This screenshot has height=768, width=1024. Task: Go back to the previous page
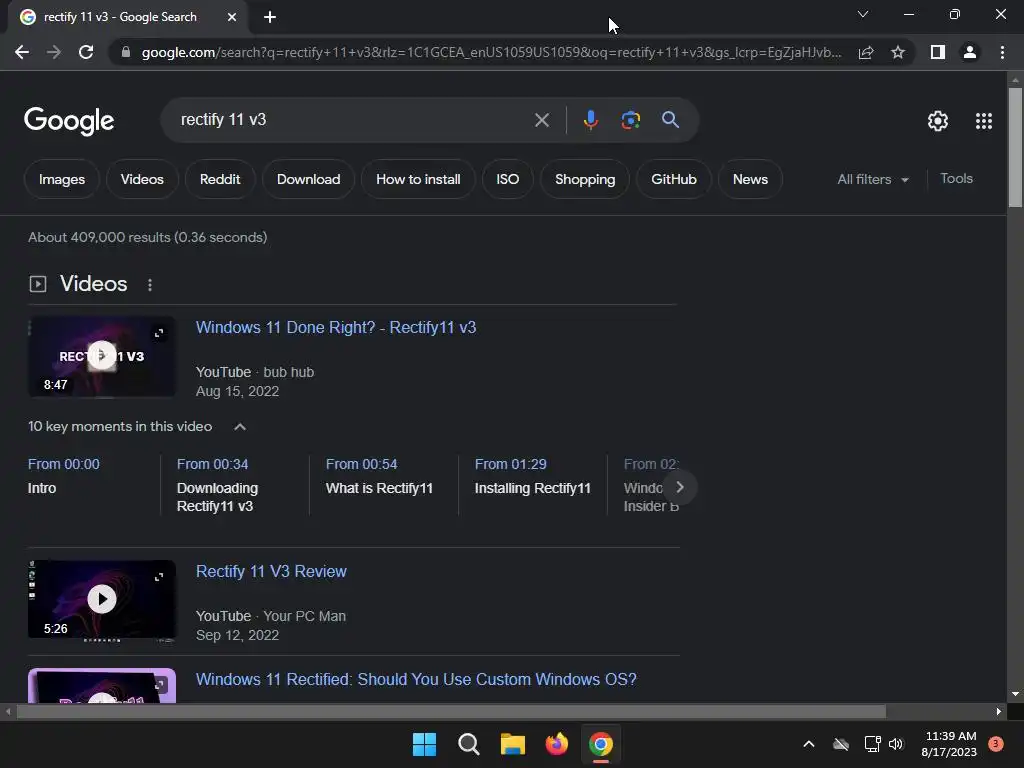coord(22,52)
